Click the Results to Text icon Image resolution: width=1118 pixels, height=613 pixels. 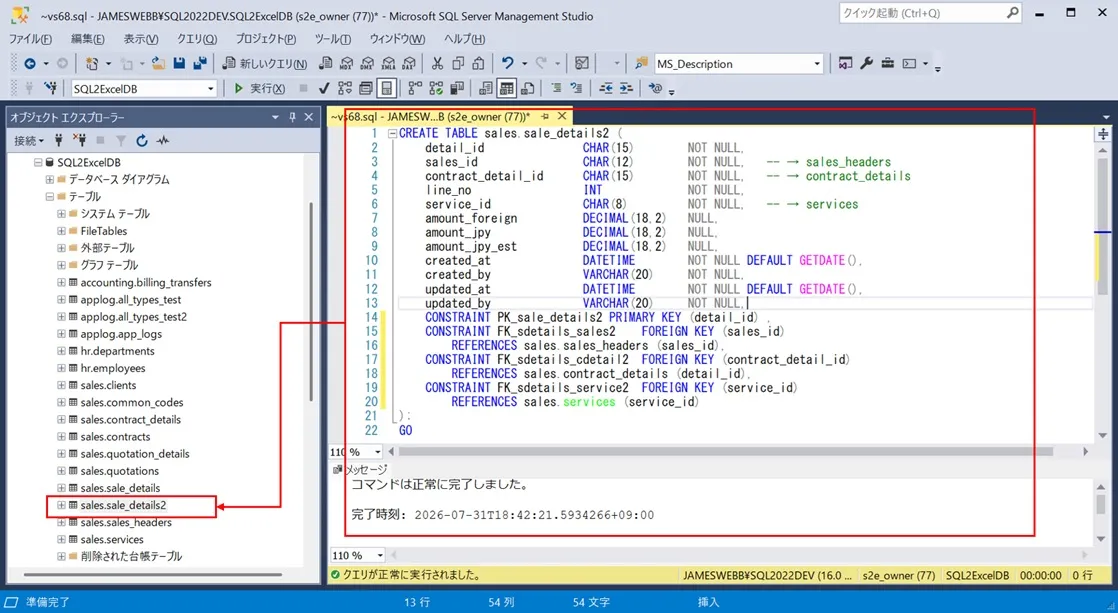(486, 88)
